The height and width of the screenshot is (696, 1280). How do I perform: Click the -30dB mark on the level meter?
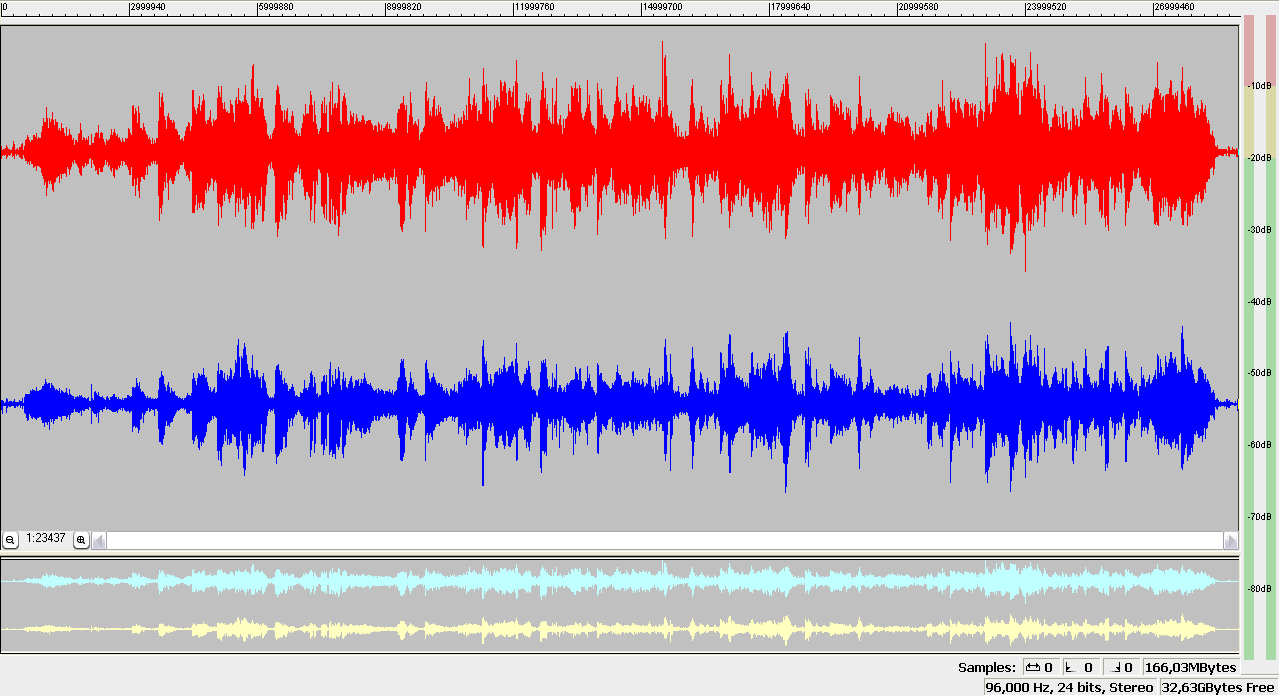point(1259,230)
